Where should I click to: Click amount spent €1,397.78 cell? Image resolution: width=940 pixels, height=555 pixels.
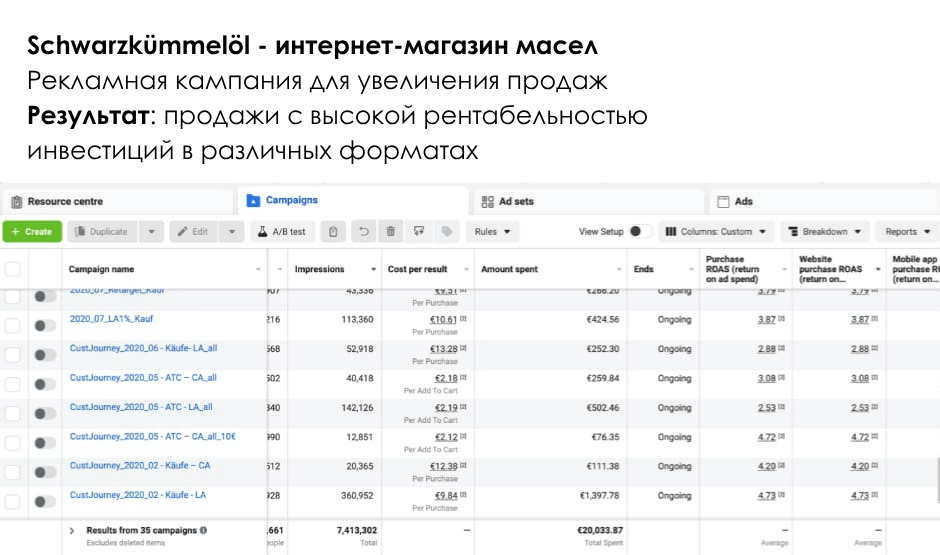coord(599,496)
